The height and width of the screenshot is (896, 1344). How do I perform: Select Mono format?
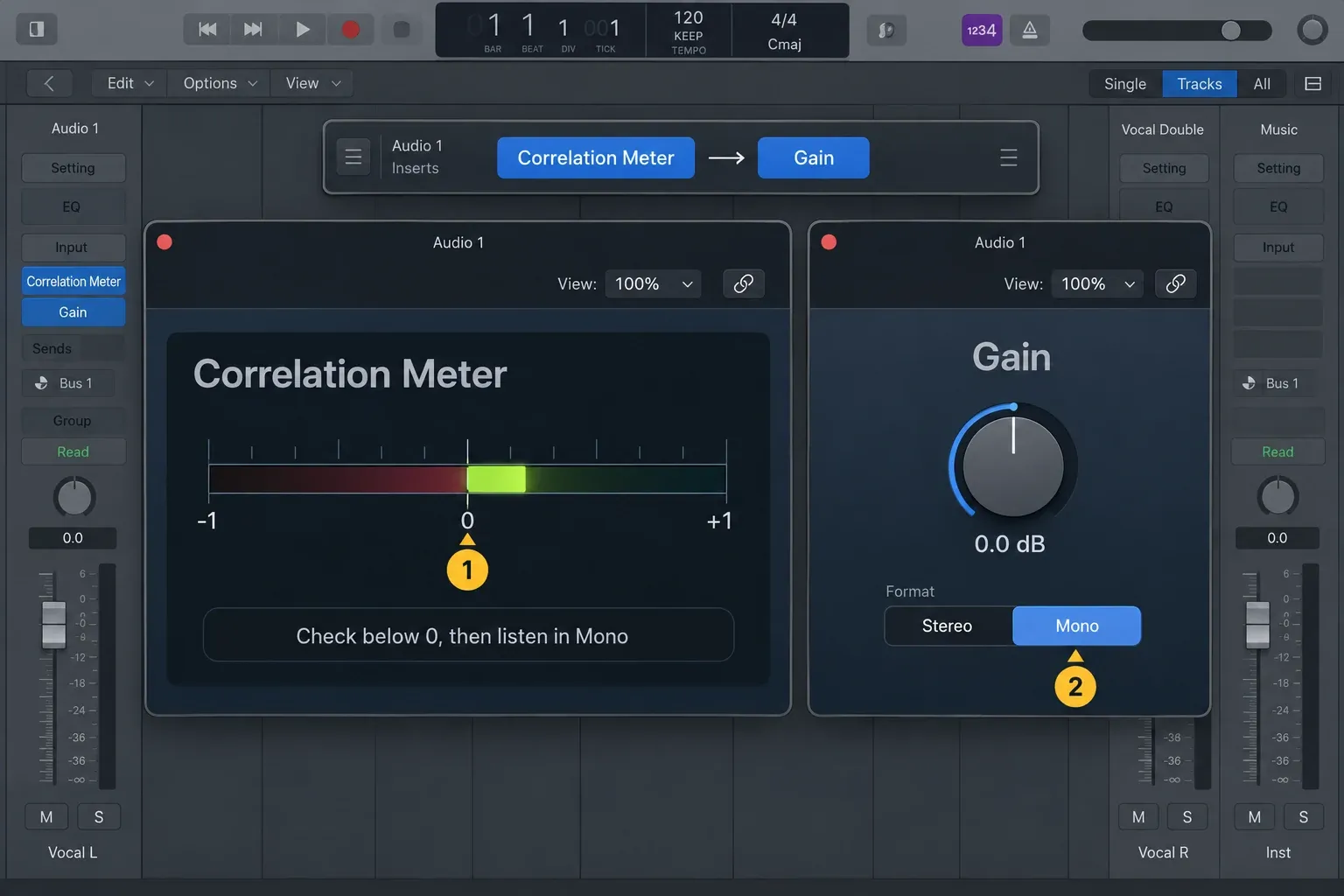point(1077,626)
